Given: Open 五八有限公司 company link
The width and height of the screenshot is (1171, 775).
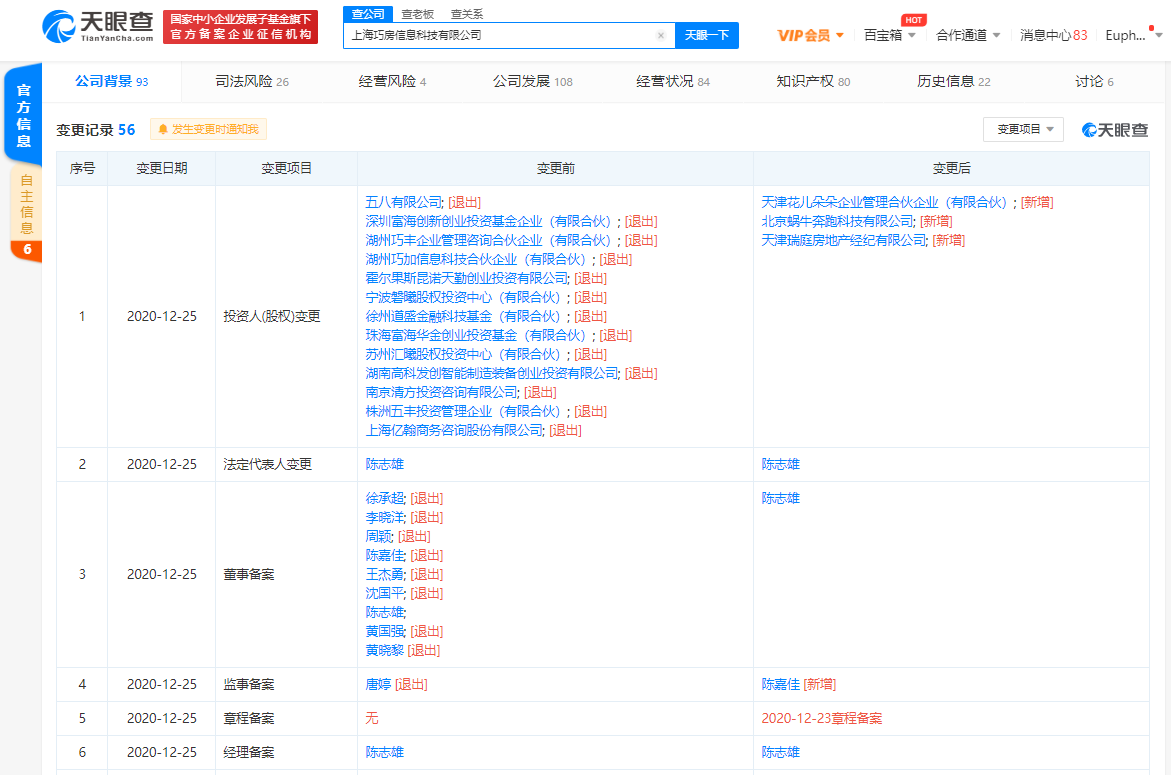Looking at the screenshot, I should pos(404,202).
